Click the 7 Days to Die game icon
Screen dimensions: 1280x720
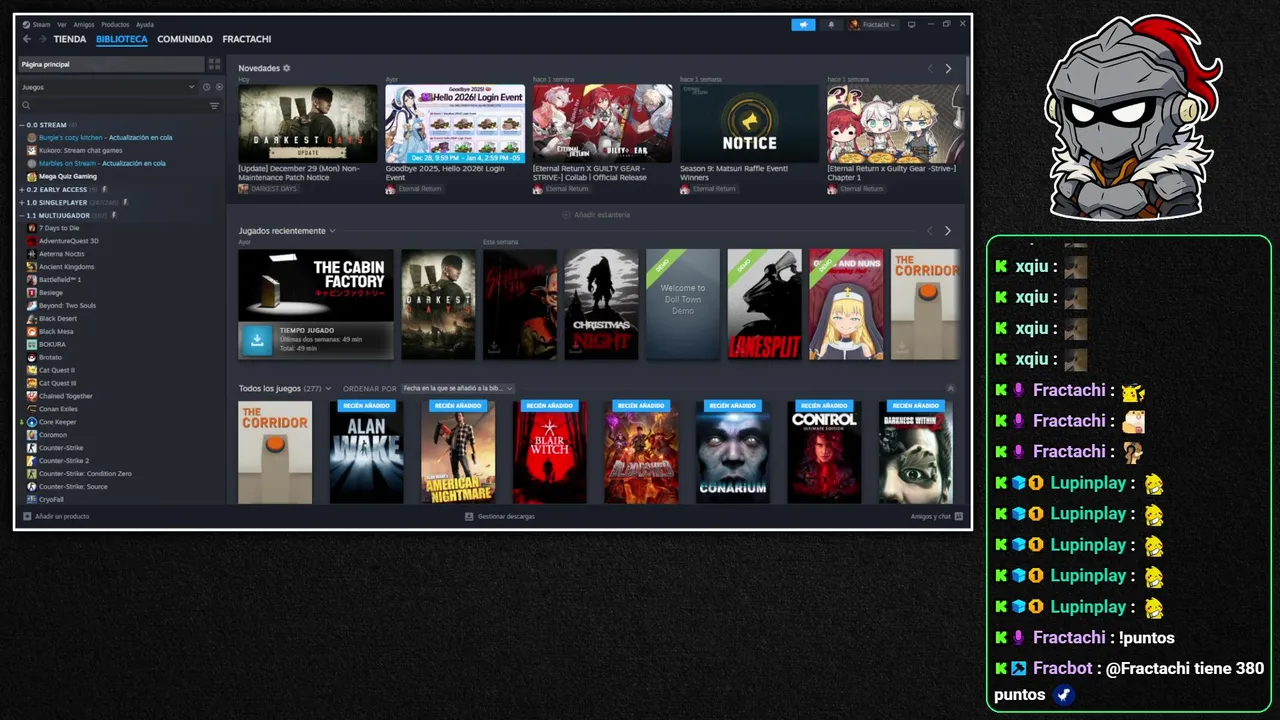pos(32,228)
